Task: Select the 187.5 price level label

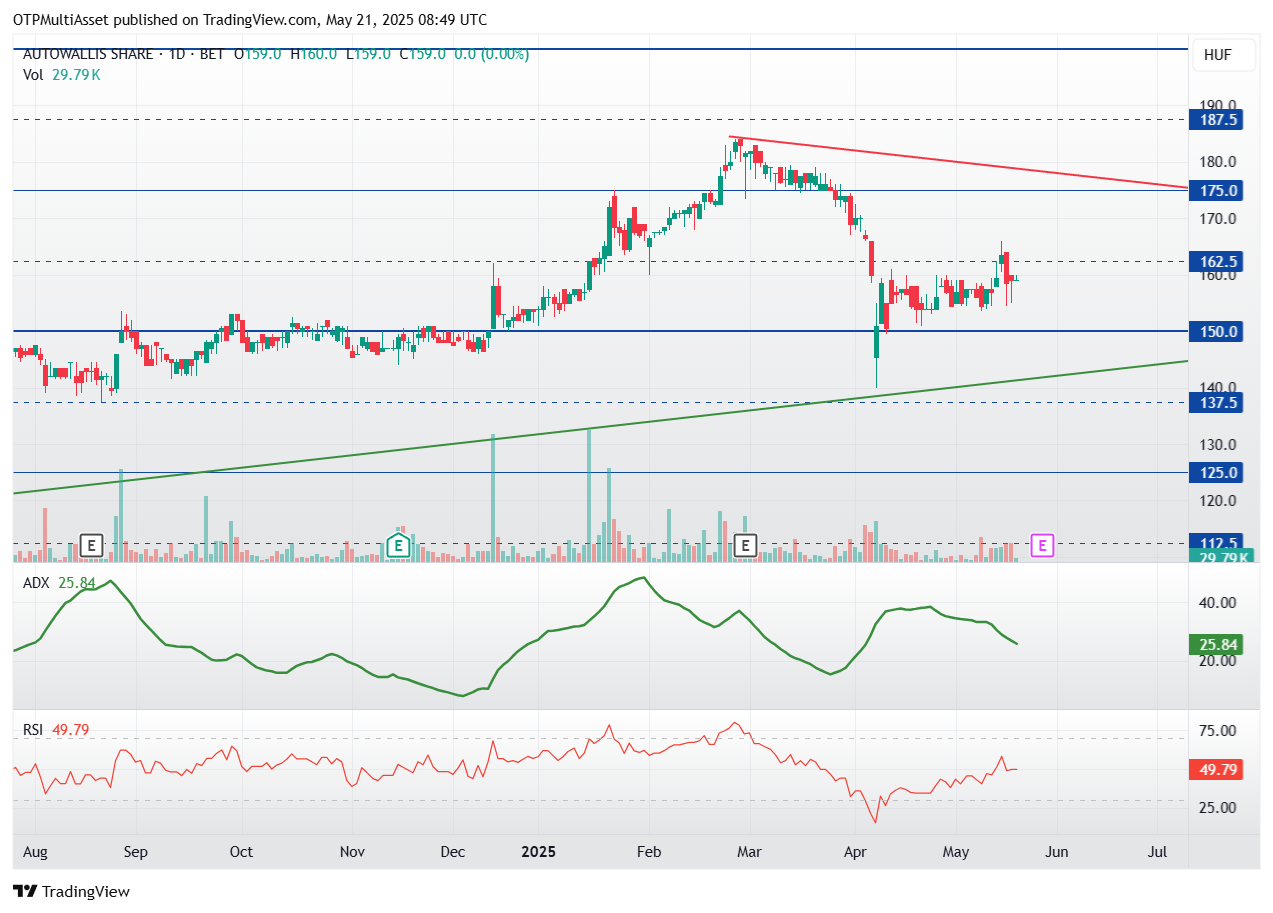Action: [1216, 120]
